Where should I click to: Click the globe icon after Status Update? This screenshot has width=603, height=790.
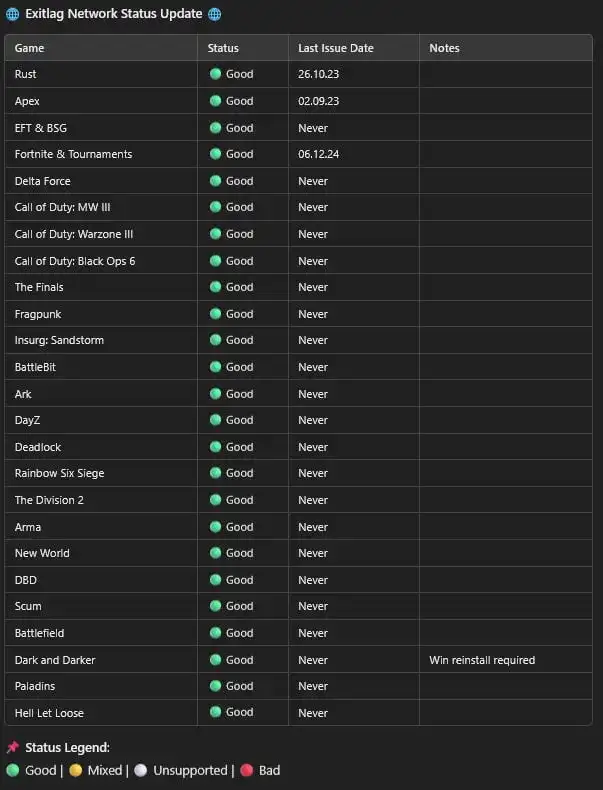coord(214,14)
